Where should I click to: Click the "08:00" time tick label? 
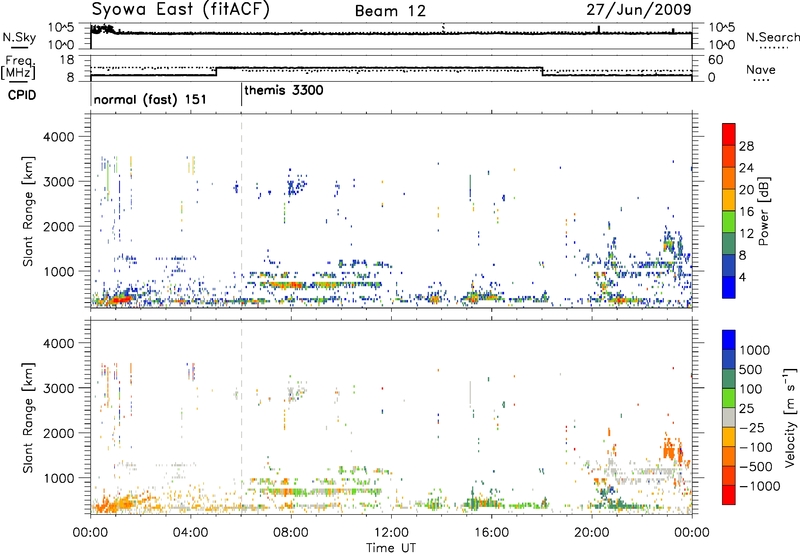pyautogui.click(x=291, y=533)
